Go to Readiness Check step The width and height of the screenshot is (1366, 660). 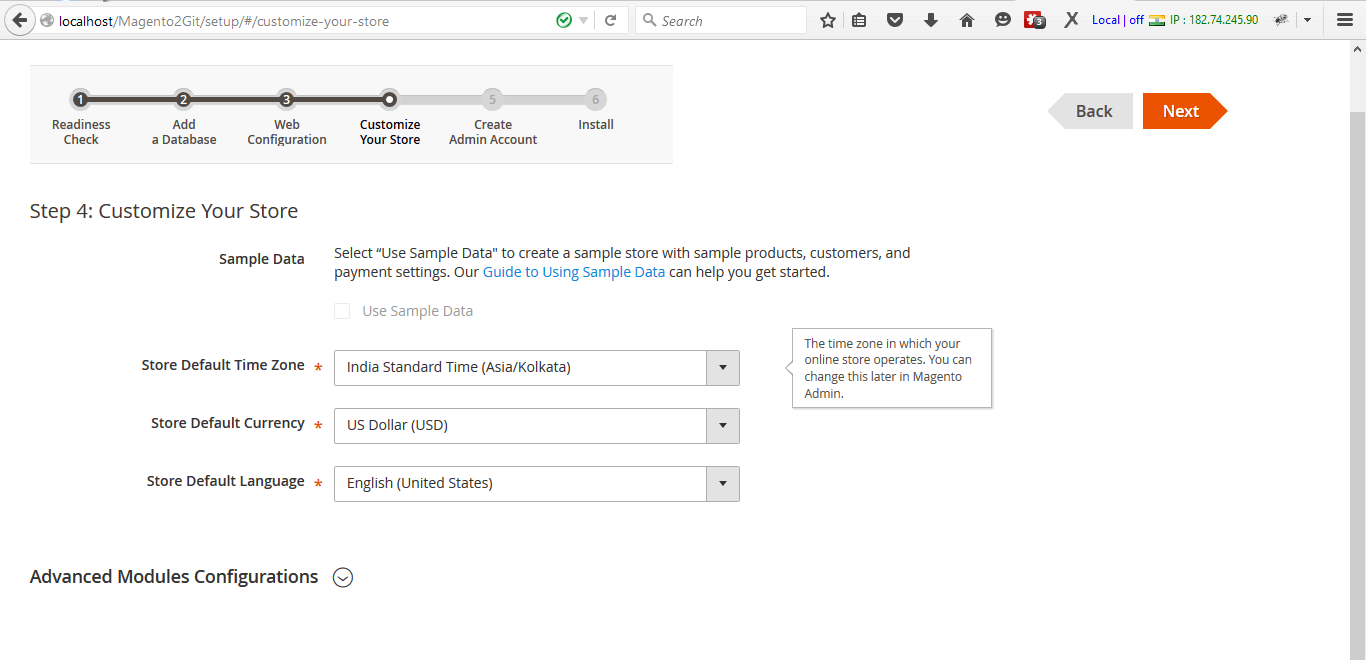[x=81, y=100]
